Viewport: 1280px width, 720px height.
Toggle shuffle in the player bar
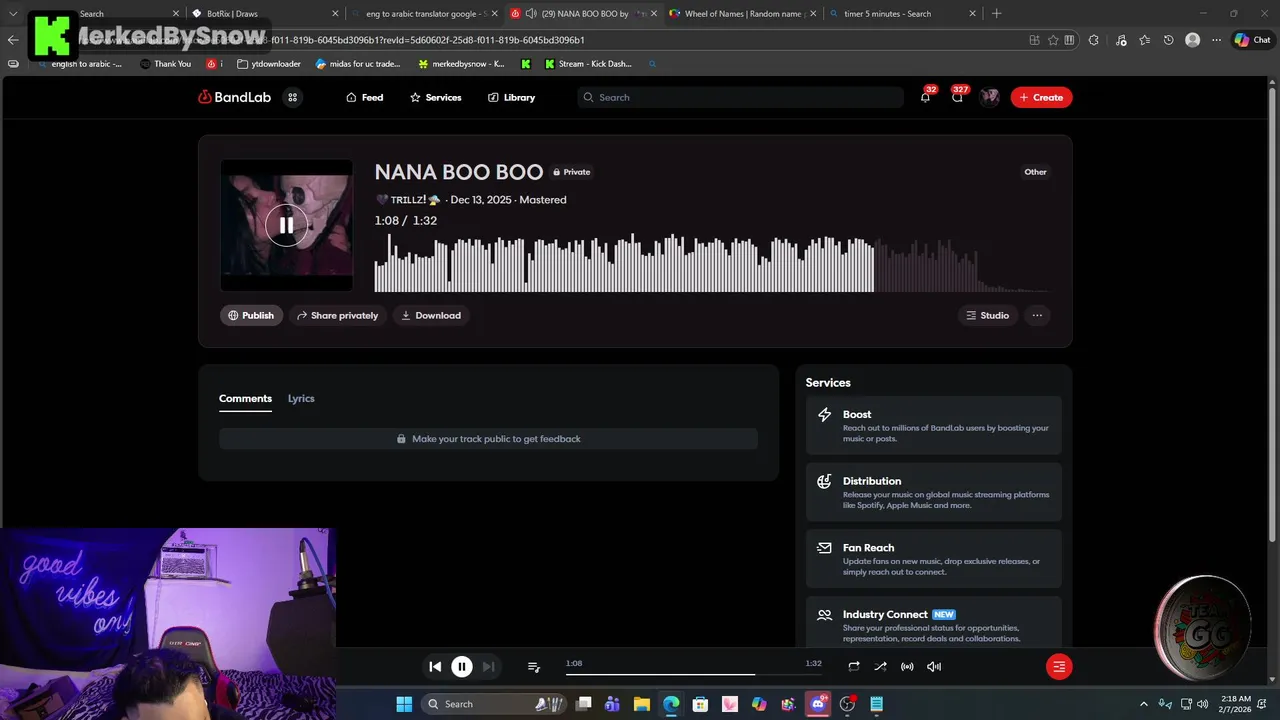click(880, 666)
